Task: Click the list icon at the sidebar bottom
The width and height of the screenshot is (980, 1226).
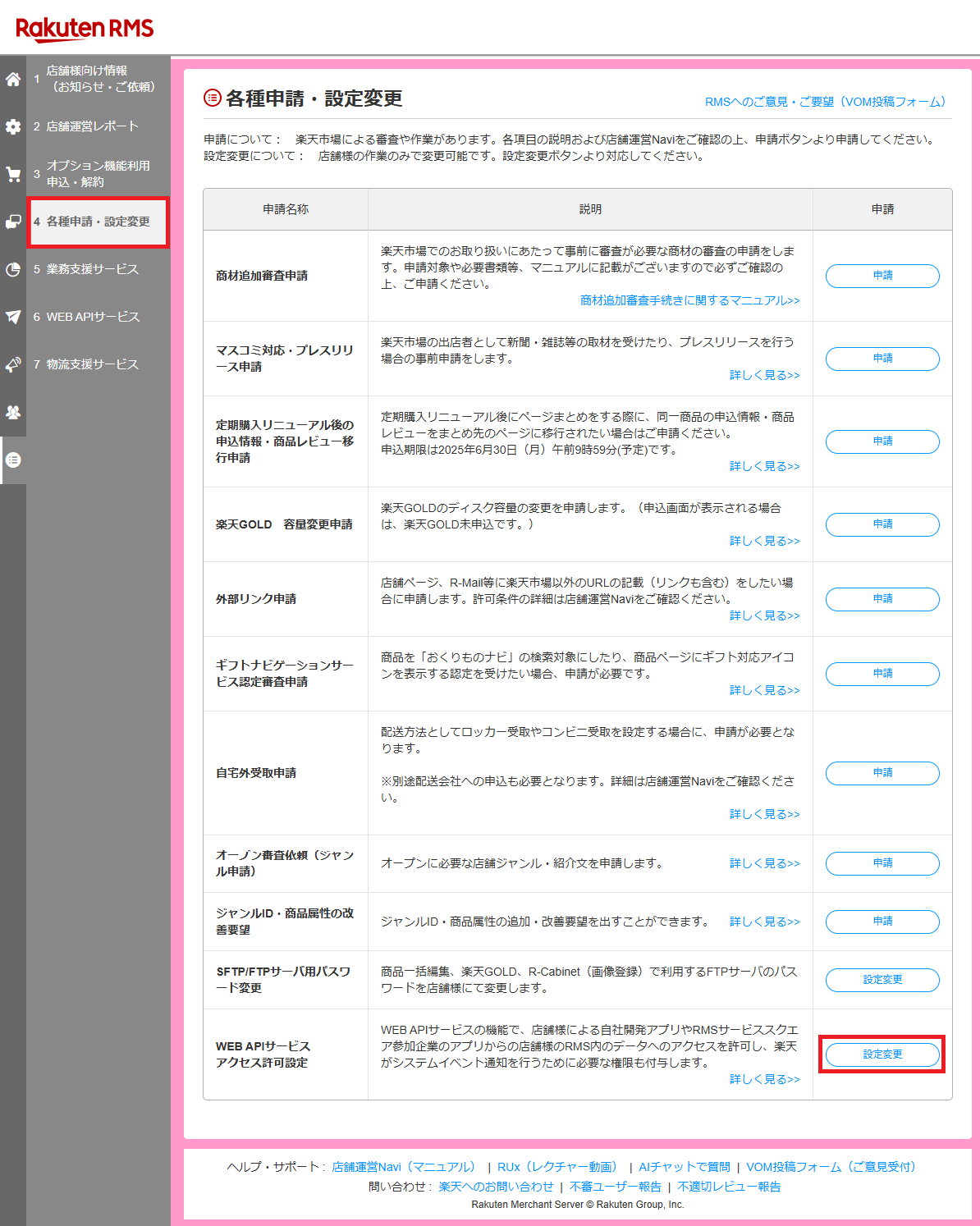Action: (x=13, y=460)
